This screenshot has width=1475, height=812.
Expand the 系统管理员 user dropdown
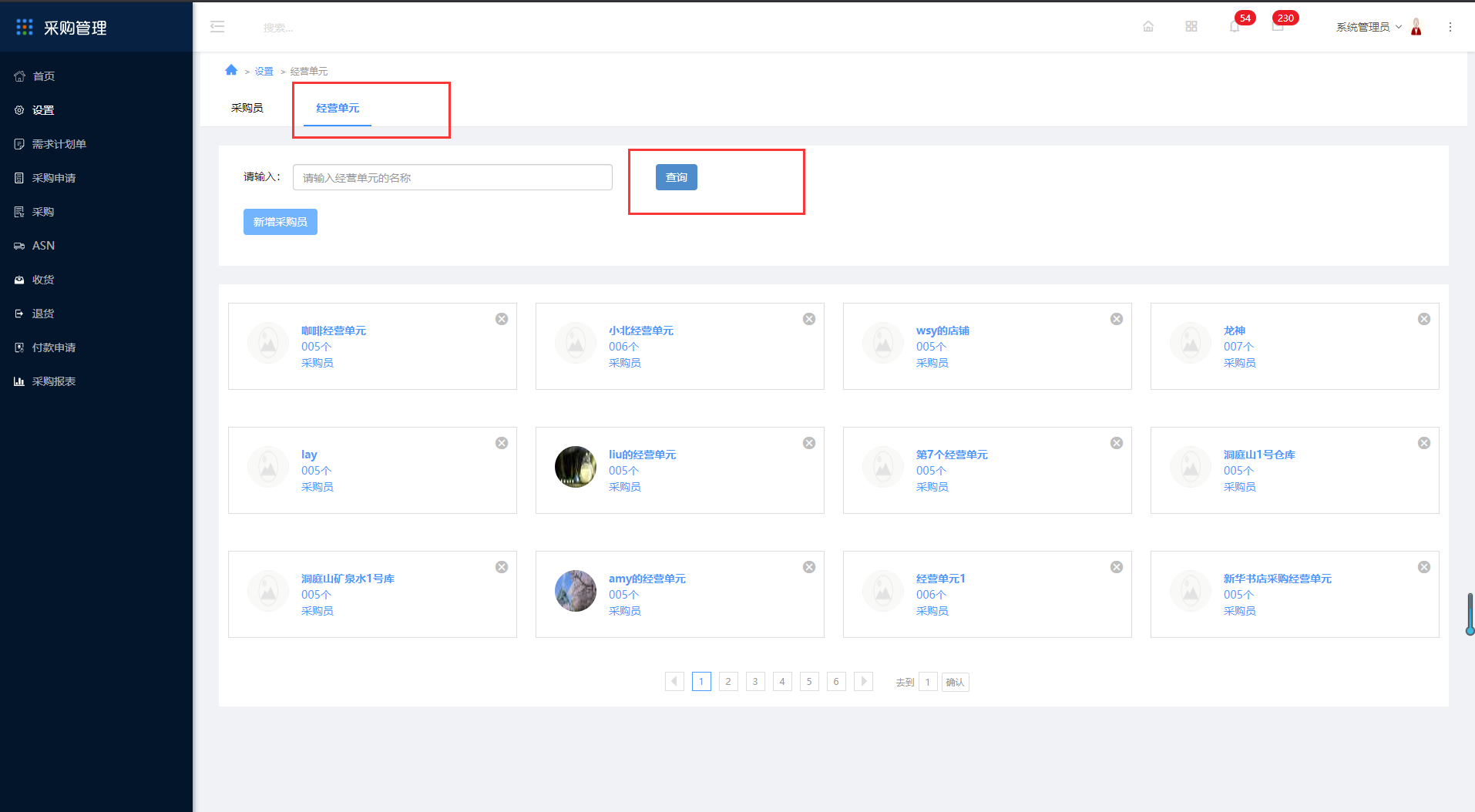point(1369,27)
